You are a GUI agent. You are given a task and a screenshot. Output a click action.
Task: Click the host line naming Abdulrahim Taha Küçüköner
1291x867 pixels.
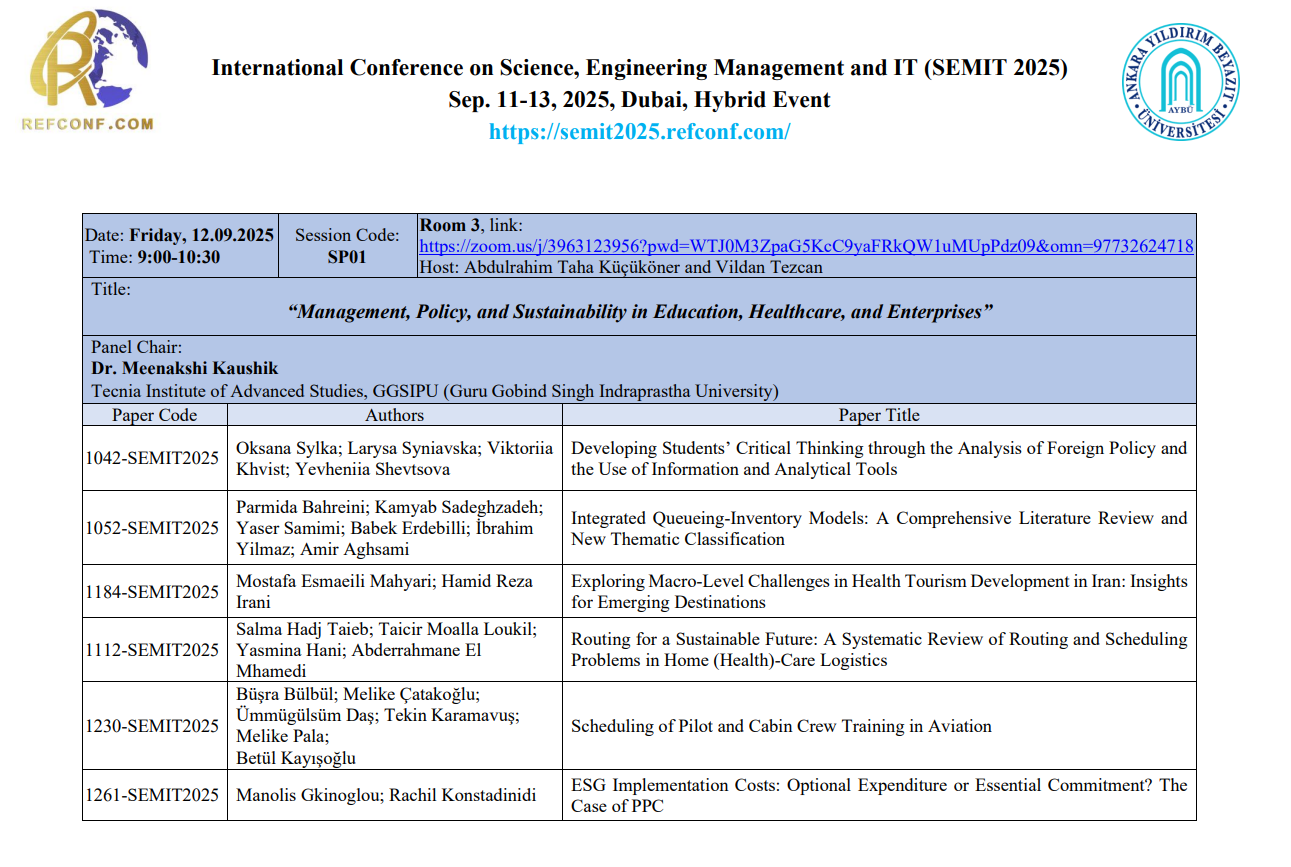[x=620, y=267]
